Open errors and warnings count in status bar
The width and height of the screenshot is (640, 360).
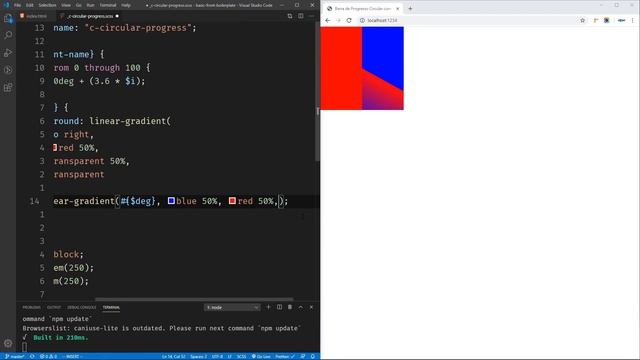(x=48, y=356)
